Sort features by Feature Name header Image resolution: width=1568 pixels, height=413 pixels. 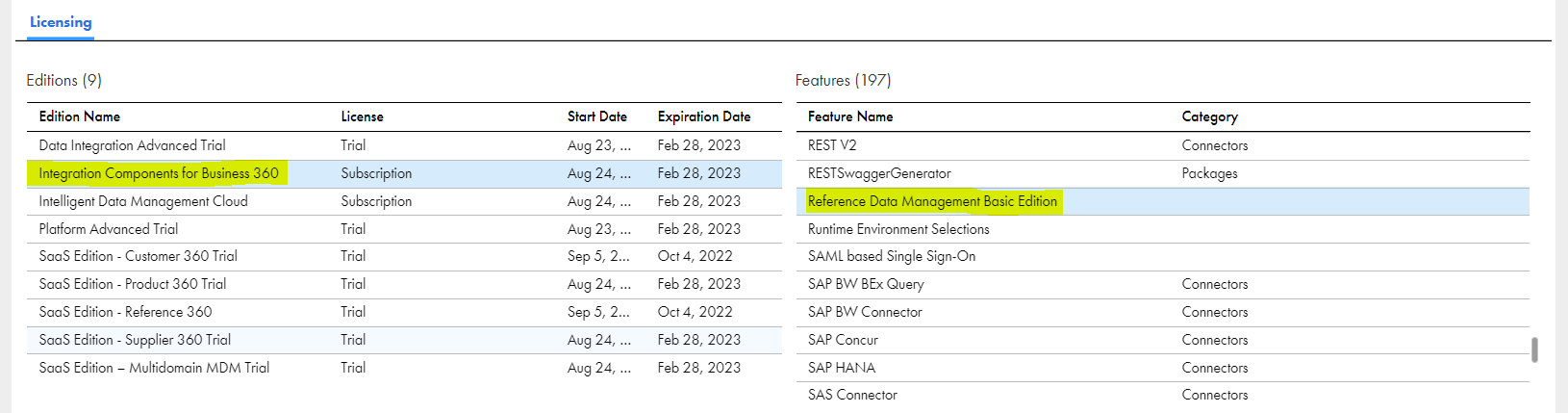tap(850, 116)
